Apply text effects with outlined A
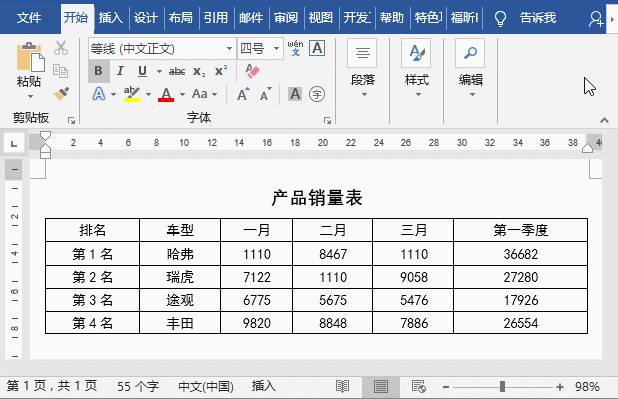The width and height of the screenshot is (618, 399). [x=99, y=94]
